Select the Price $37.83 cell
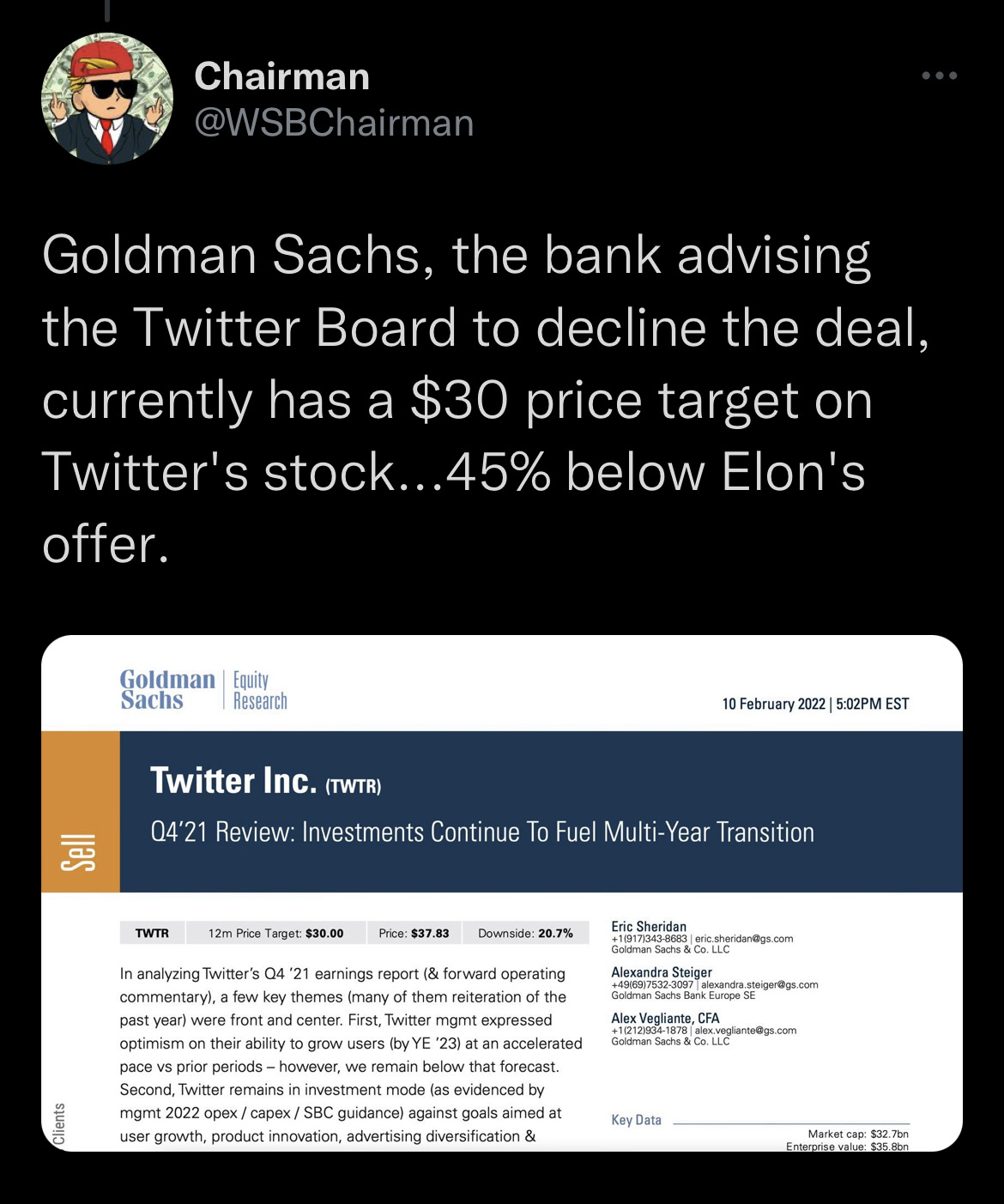 [x=414, y=933]
